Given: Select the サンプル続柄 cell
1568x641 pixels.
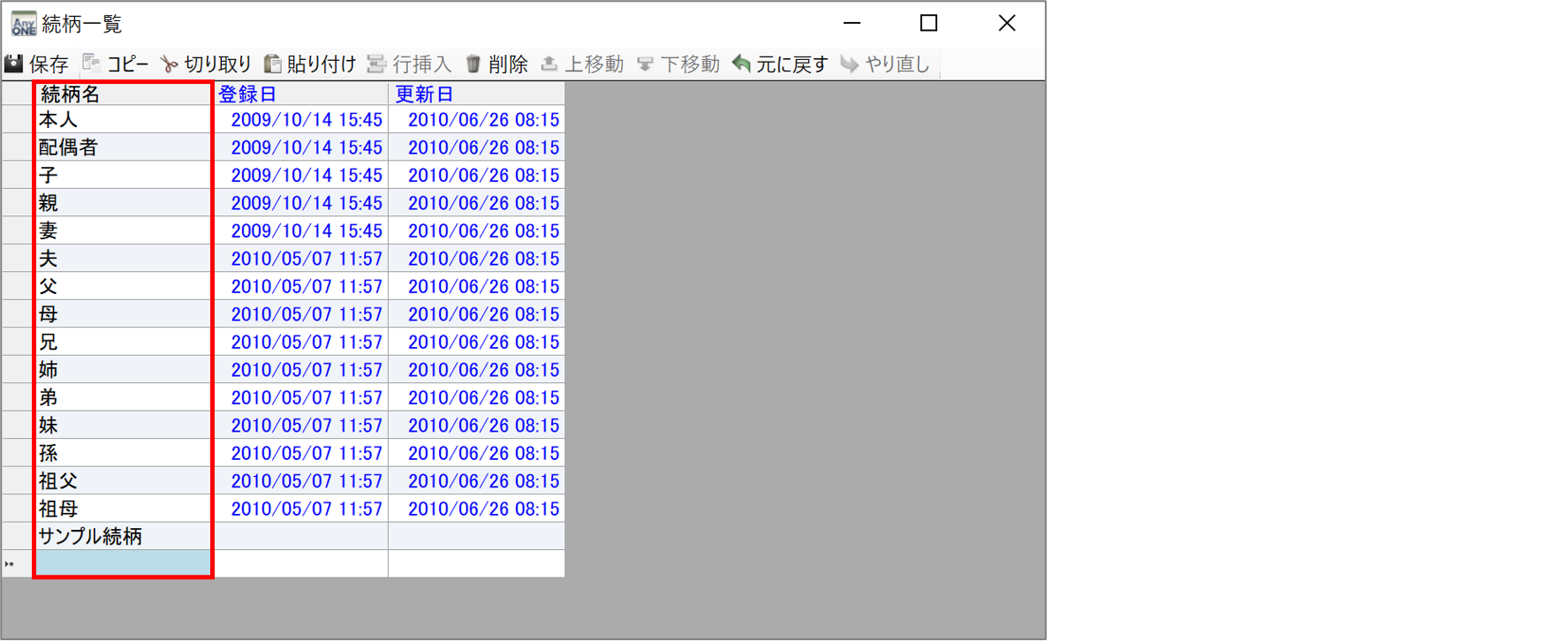Looking at the screenshot, I should point(123,536).
